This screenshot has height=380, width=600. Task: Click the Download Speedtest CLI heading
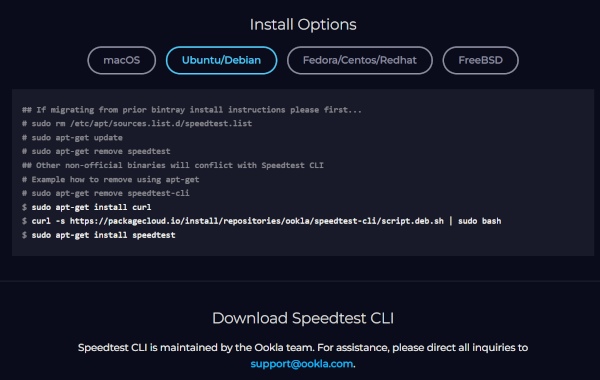pyautogui.click(x=303, y=318)
